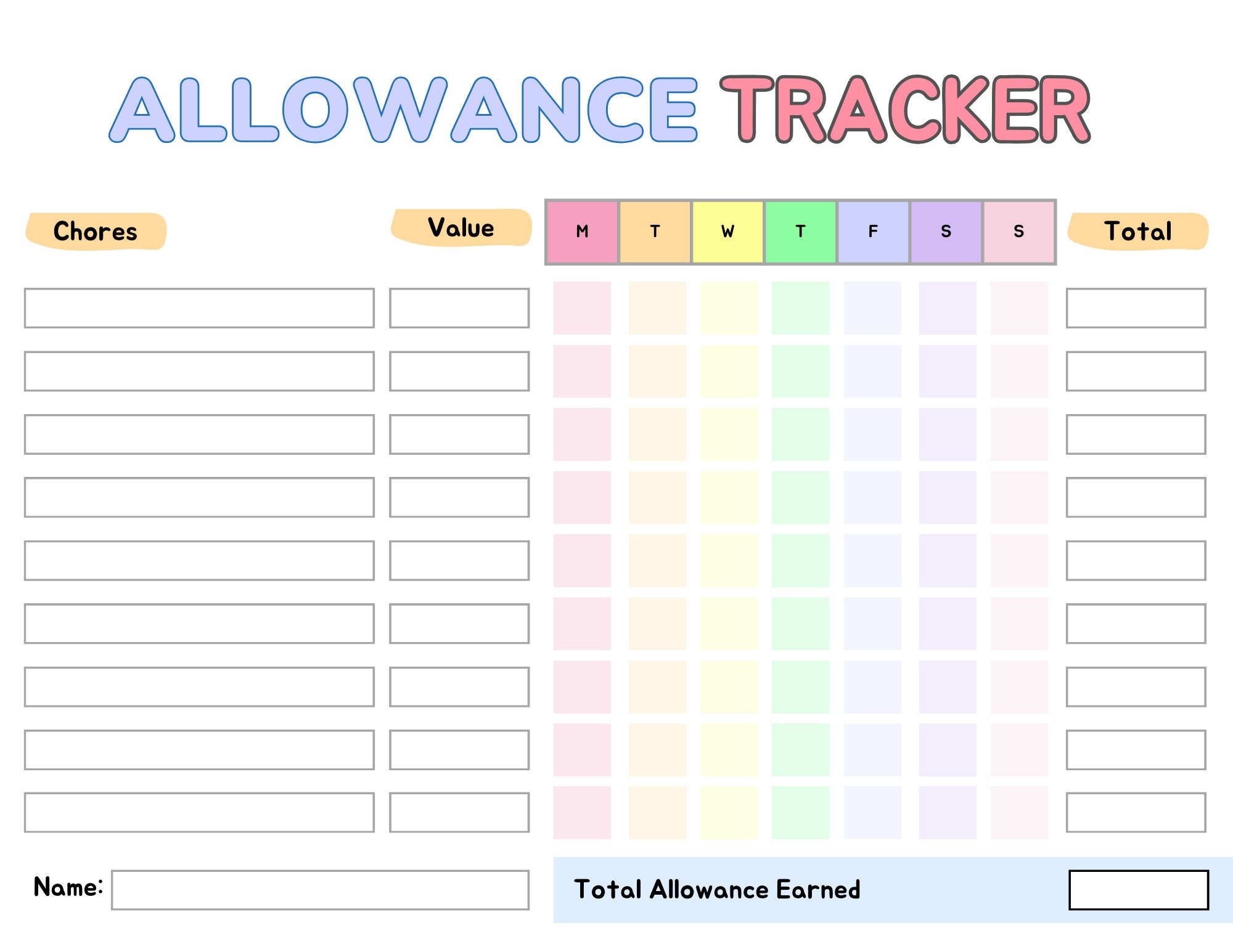Click the blue ALLOWANCE title word

click(x=404, y=110)
